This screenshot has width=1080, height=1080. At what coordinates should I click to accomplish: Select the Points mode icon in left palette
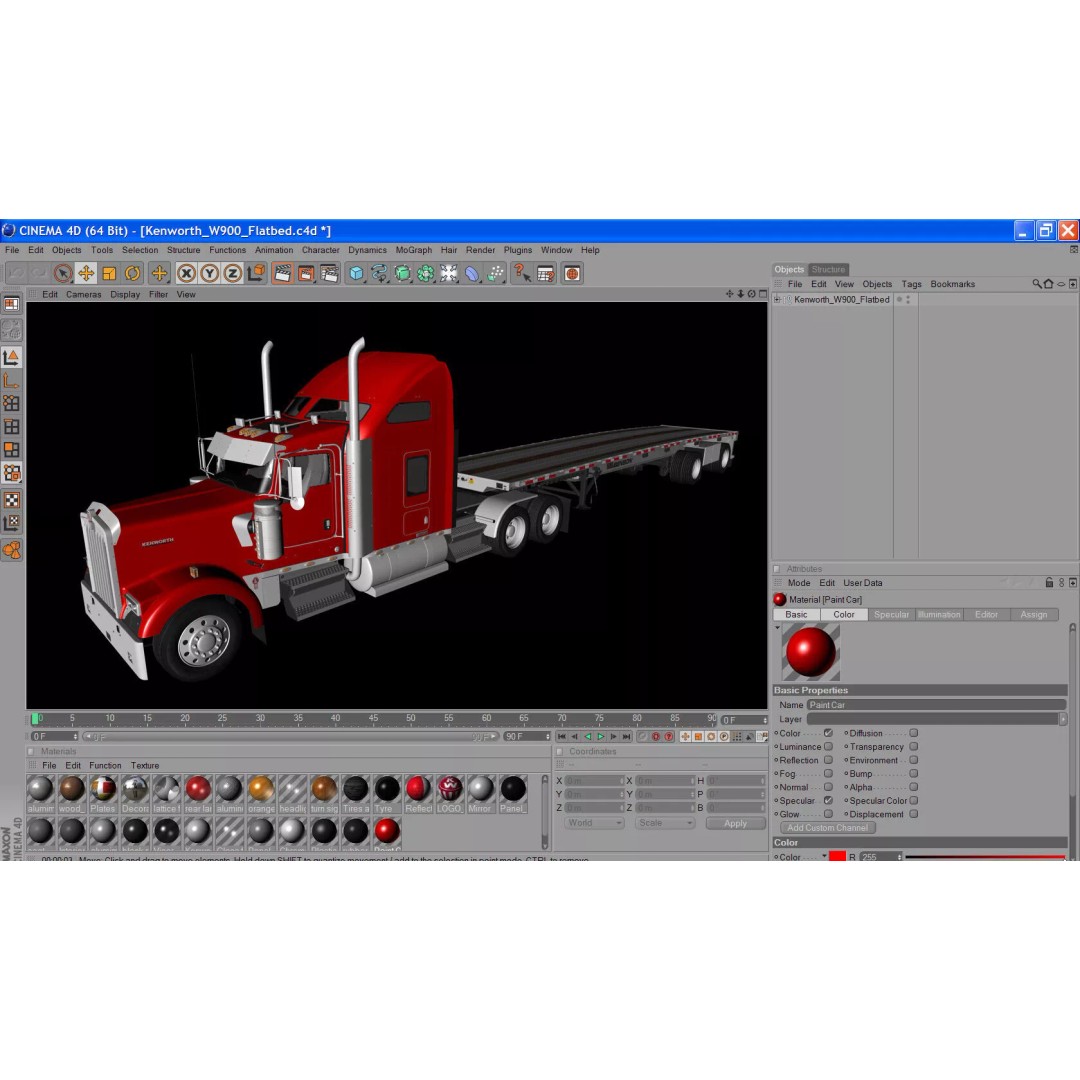pyautogui.click(x=12, y=403)
